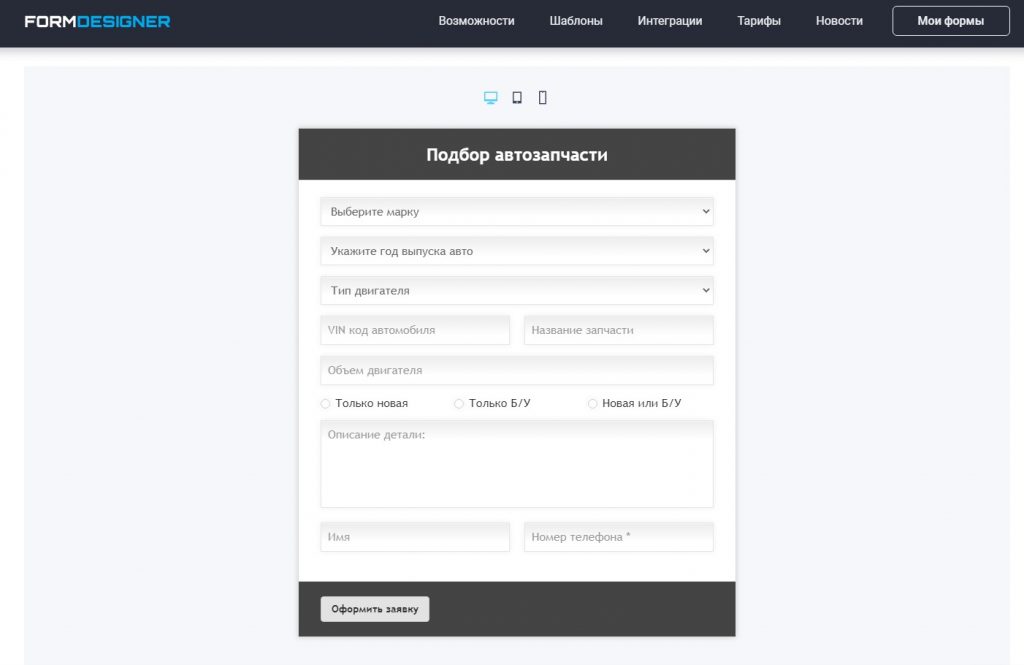Click the "Мои формы" button
This screenshot has height=665, width=1024.
click(950, 21)
